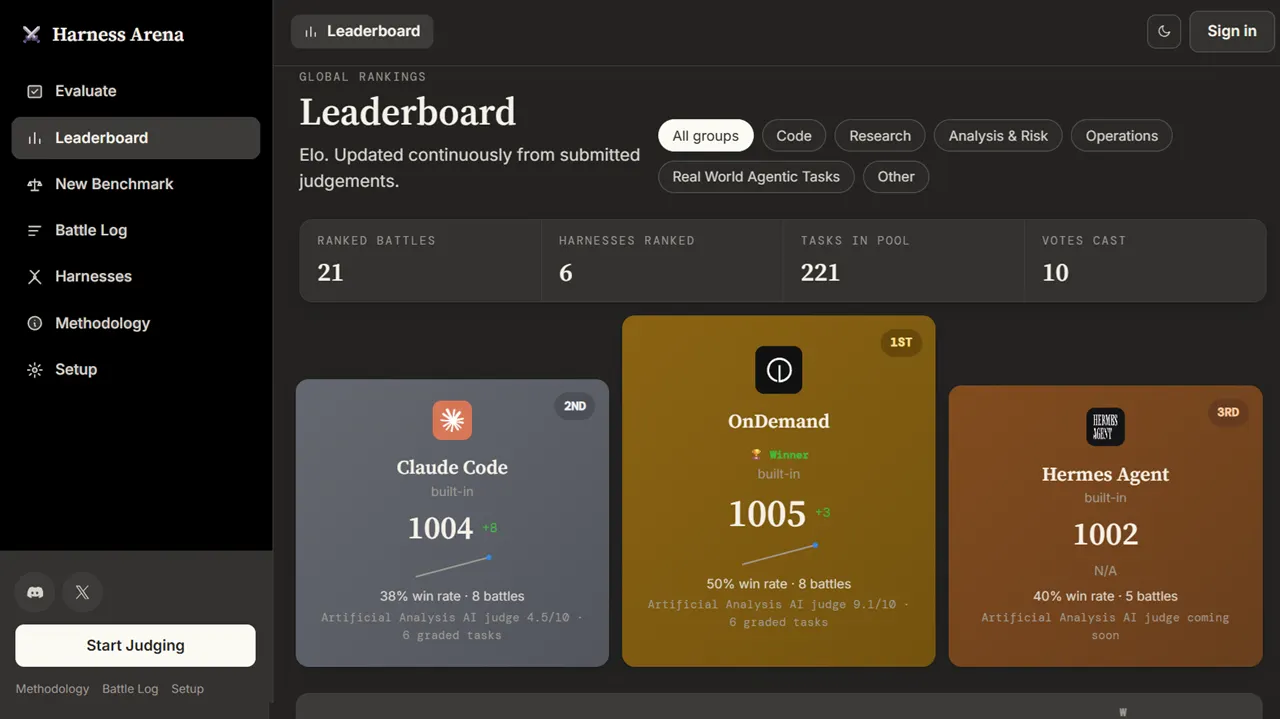1280x719 pixels.
Task: Open Evaluate in the sidebar
Action: pyautogui.click(x=136, y=91)
